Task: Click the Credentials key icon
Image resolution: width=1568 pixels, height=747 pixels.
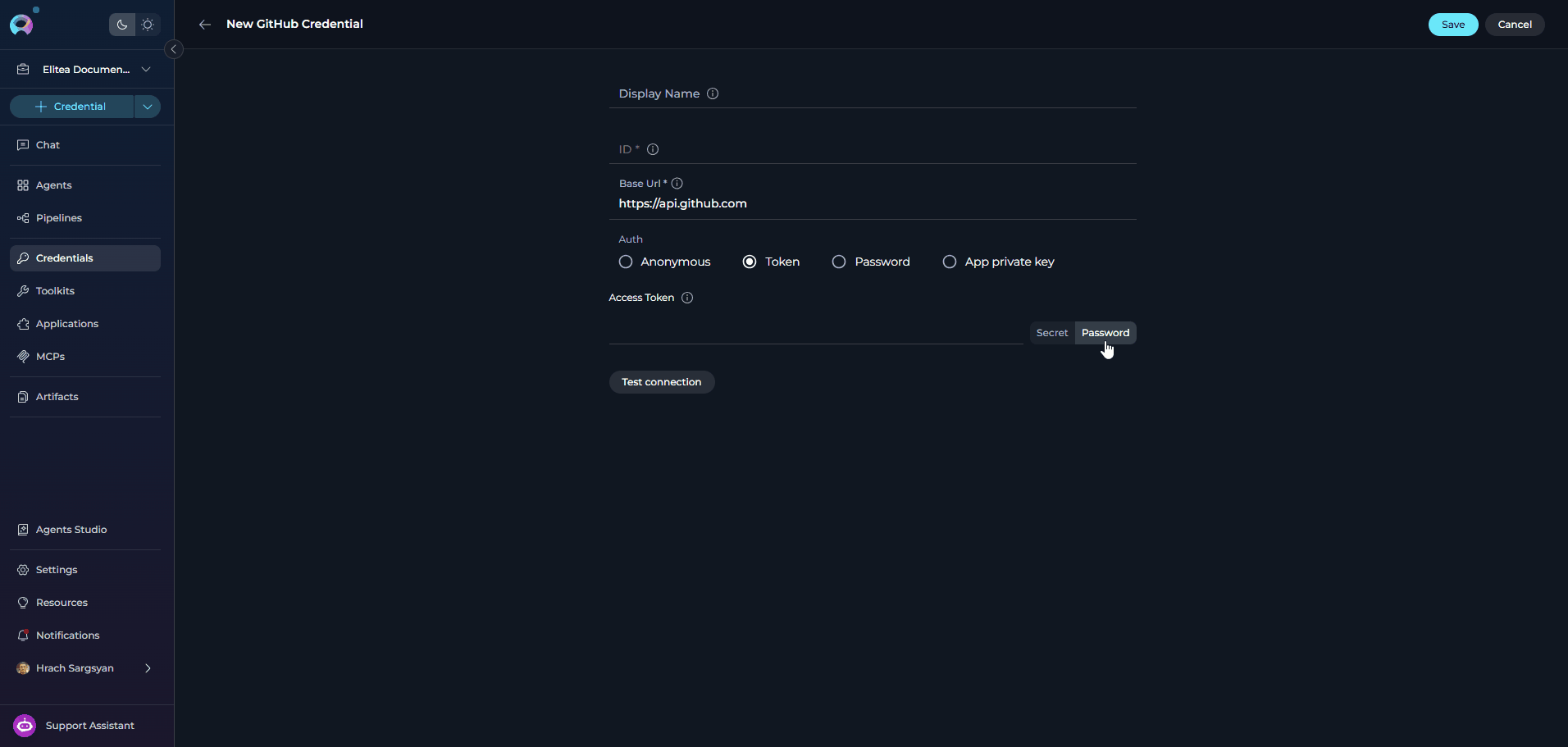Action: pyautogui.click(x=23, y=258)
